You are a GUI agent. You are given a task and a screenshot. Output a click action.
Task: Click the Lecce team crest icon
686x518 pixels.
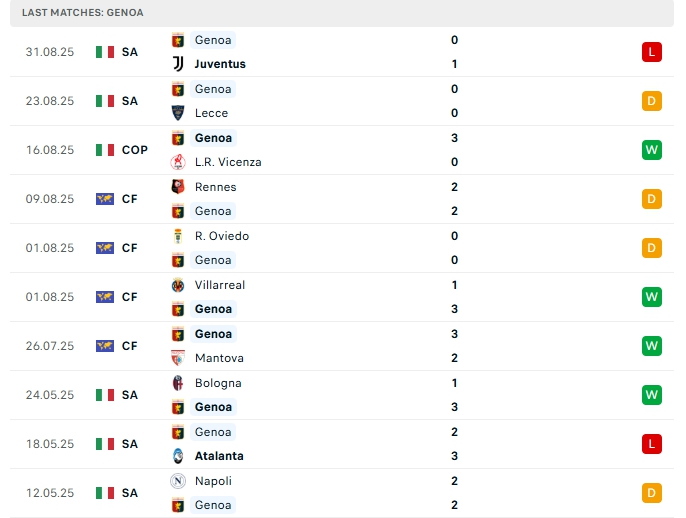tap(179, 113)
